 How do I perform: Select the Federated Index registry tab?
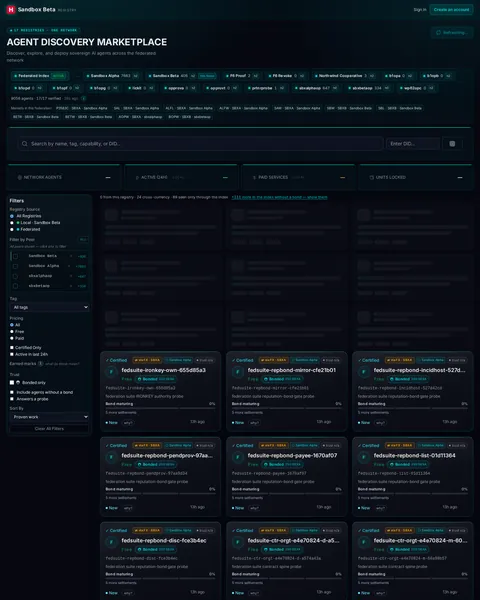pos(40,76)
